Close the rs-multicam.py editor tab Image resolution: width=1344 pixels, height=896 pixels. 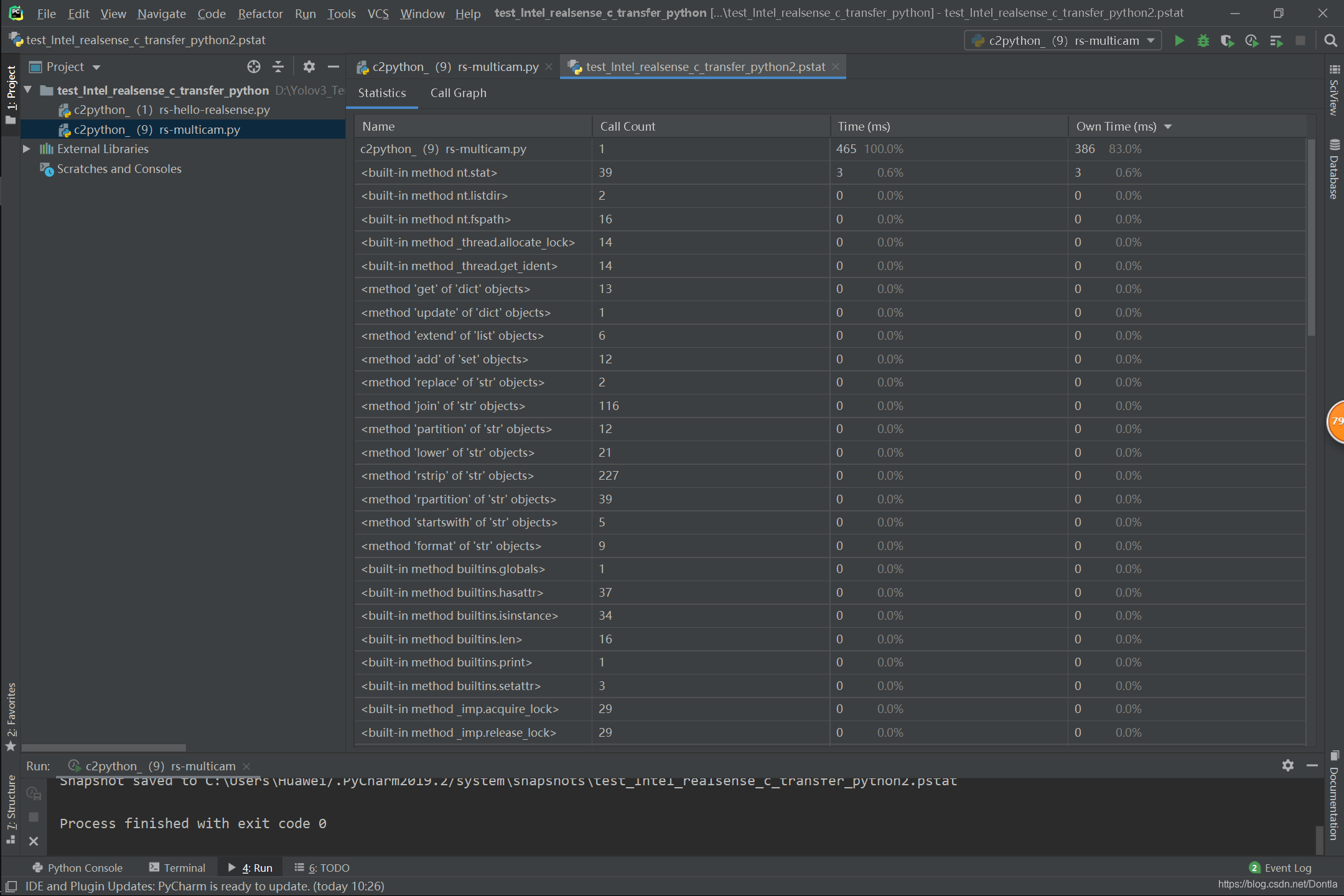(x=549, y=67)
